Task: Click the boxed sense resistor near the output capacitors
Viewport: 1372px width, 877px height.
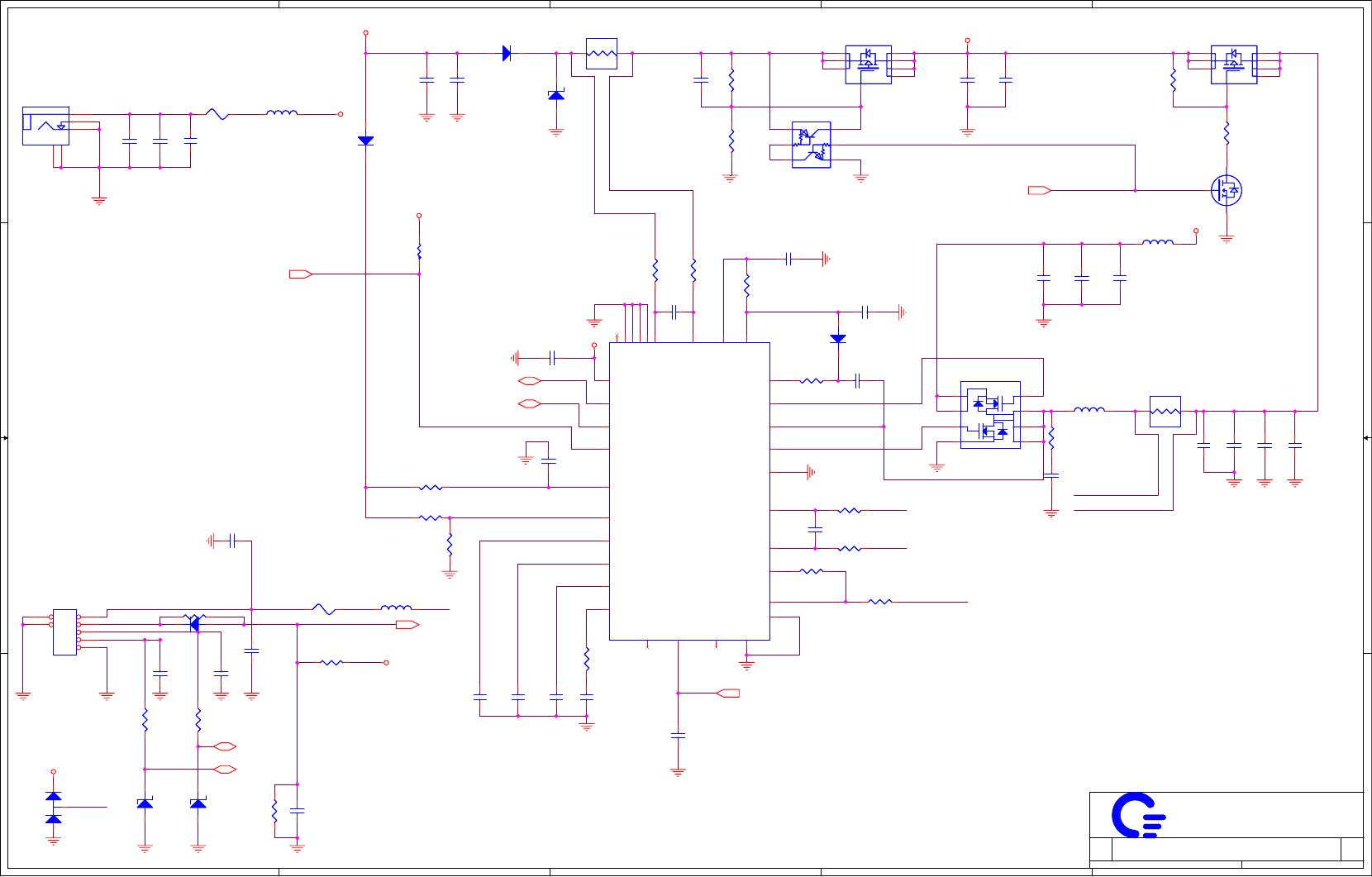Action: pos(1165,412)
